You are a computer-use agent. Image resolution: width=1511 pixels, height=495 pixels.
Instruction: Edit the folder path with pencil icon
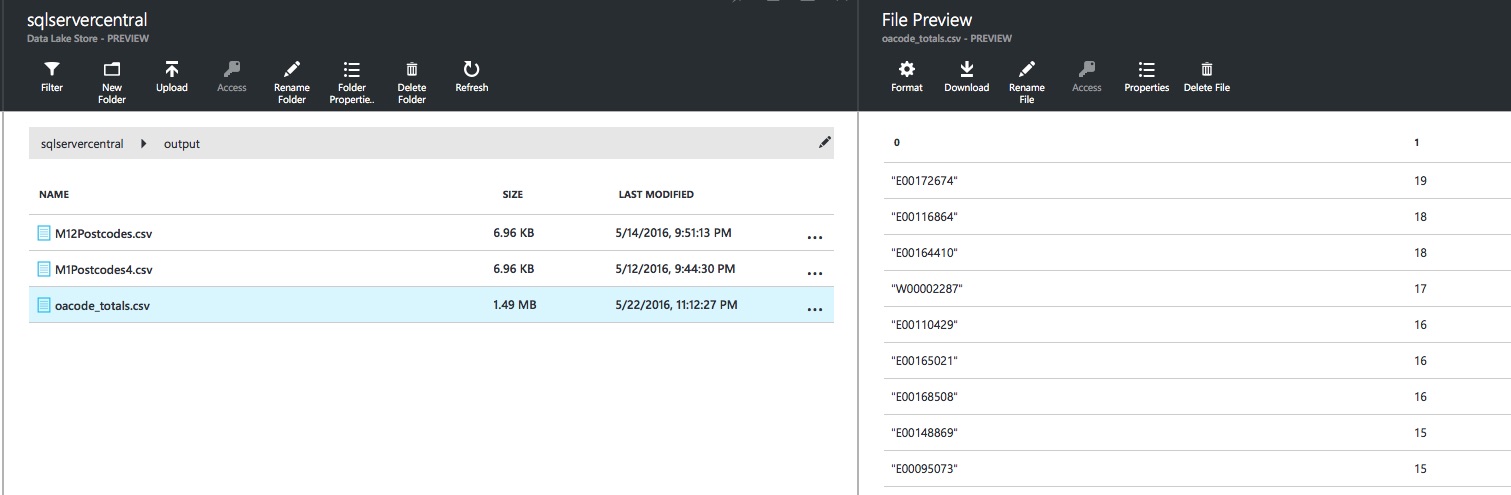tap(824, 143)
